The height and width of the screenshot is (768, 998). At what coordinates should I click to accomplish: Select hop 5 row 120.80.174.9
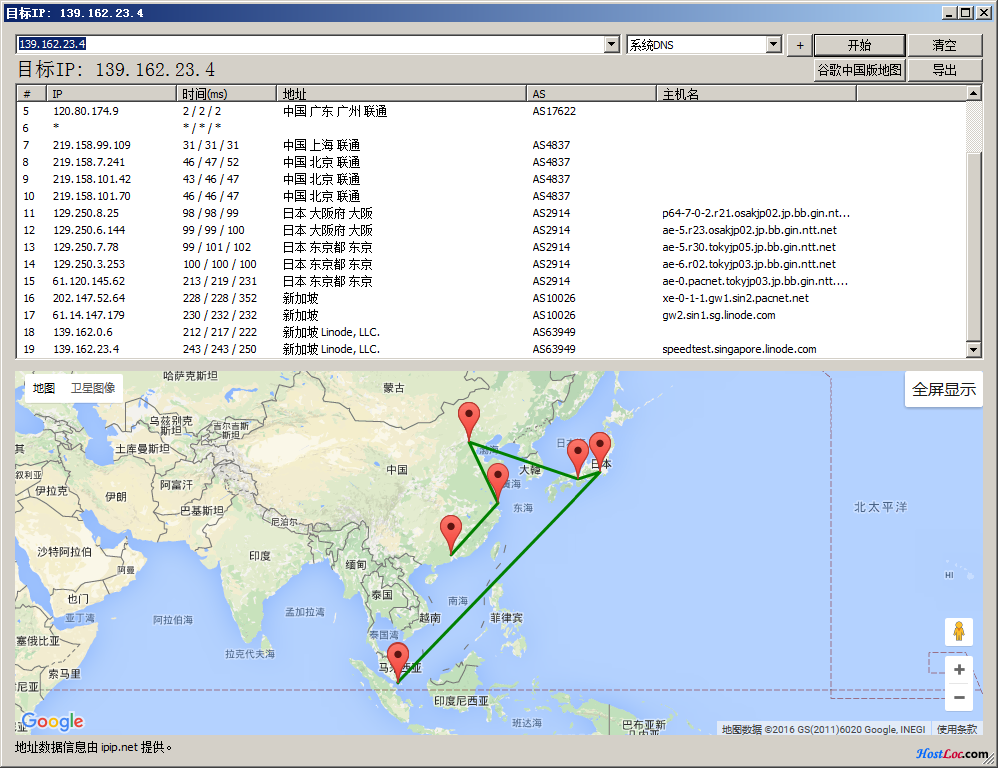pos(490,111)
